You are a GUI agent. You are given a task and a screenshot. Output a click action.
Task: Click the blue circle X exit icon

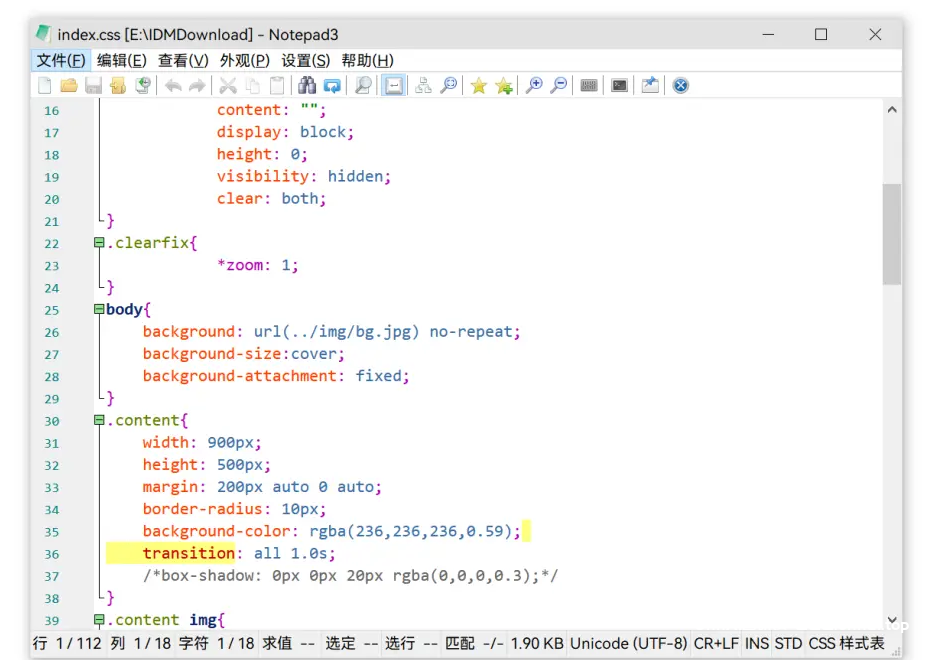pyautogui.click(x=681, y=86)
